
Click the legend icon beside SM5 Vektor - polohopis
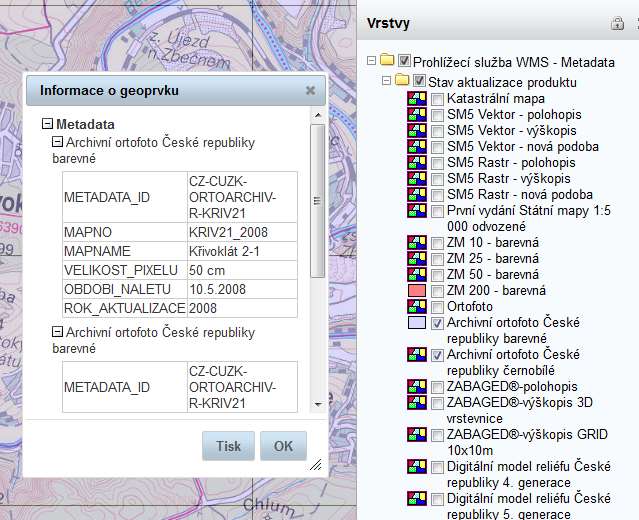[416, 115]
